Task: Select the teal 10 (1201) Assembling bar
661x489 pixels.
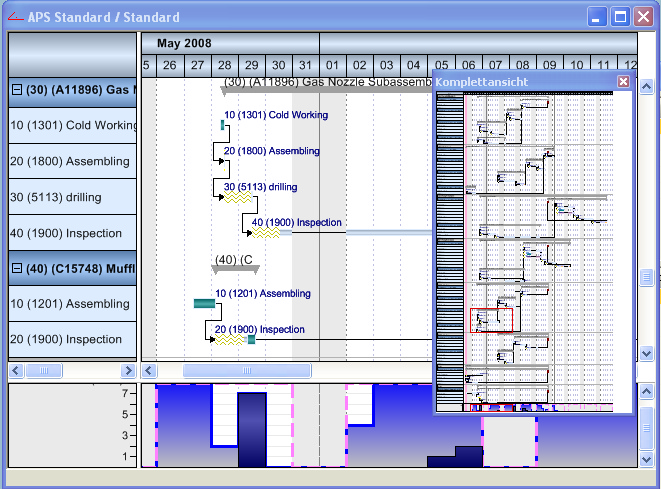Action: pyautogui.click(x=204, y=303)
